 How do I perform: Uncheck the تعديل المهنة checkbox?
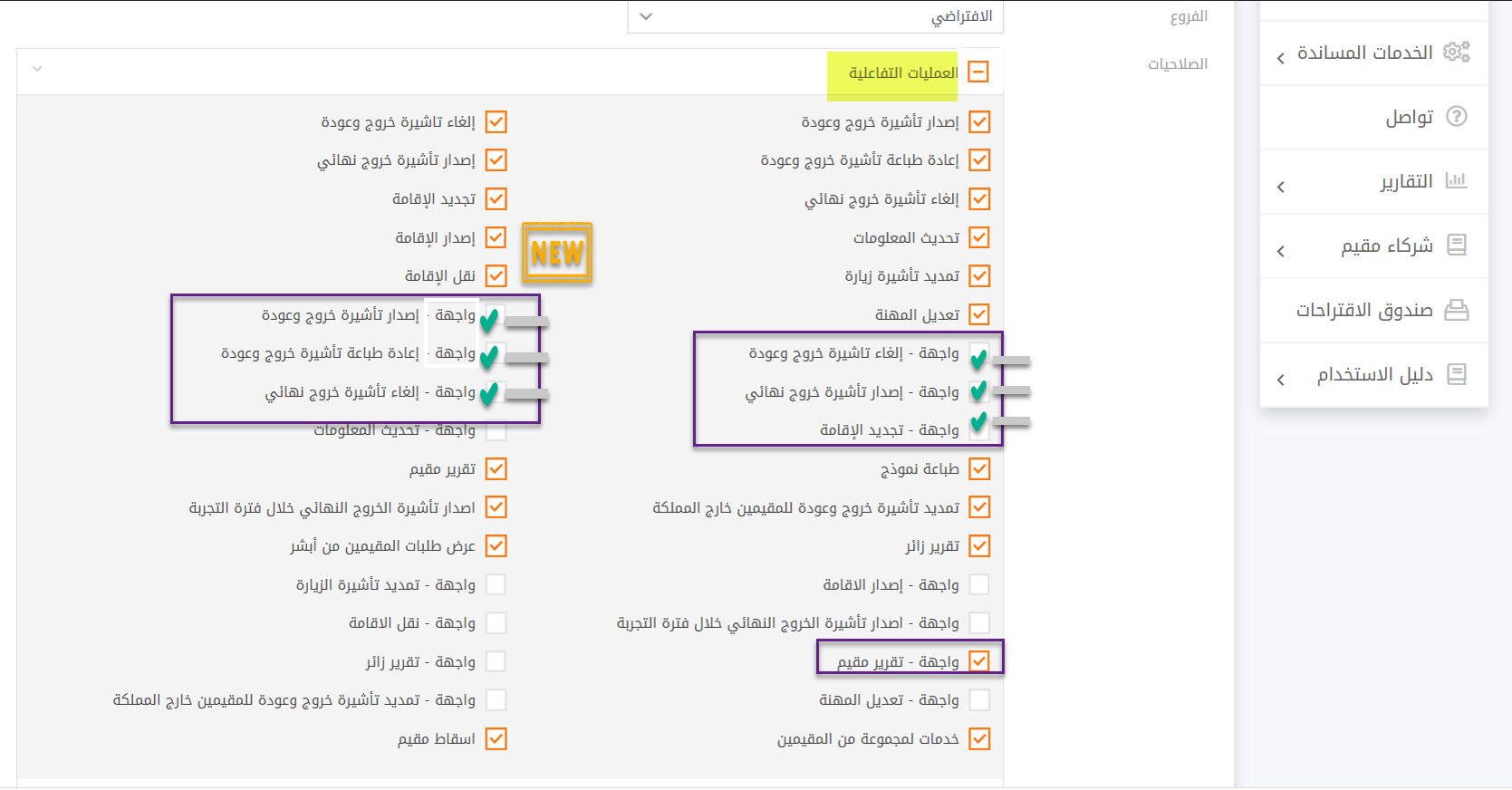coord(978,314)
